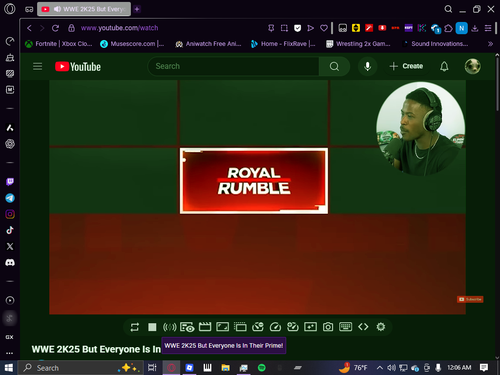Open site security lock icon
This screenshot has width=500, height=375.
[x=71, y=28]
